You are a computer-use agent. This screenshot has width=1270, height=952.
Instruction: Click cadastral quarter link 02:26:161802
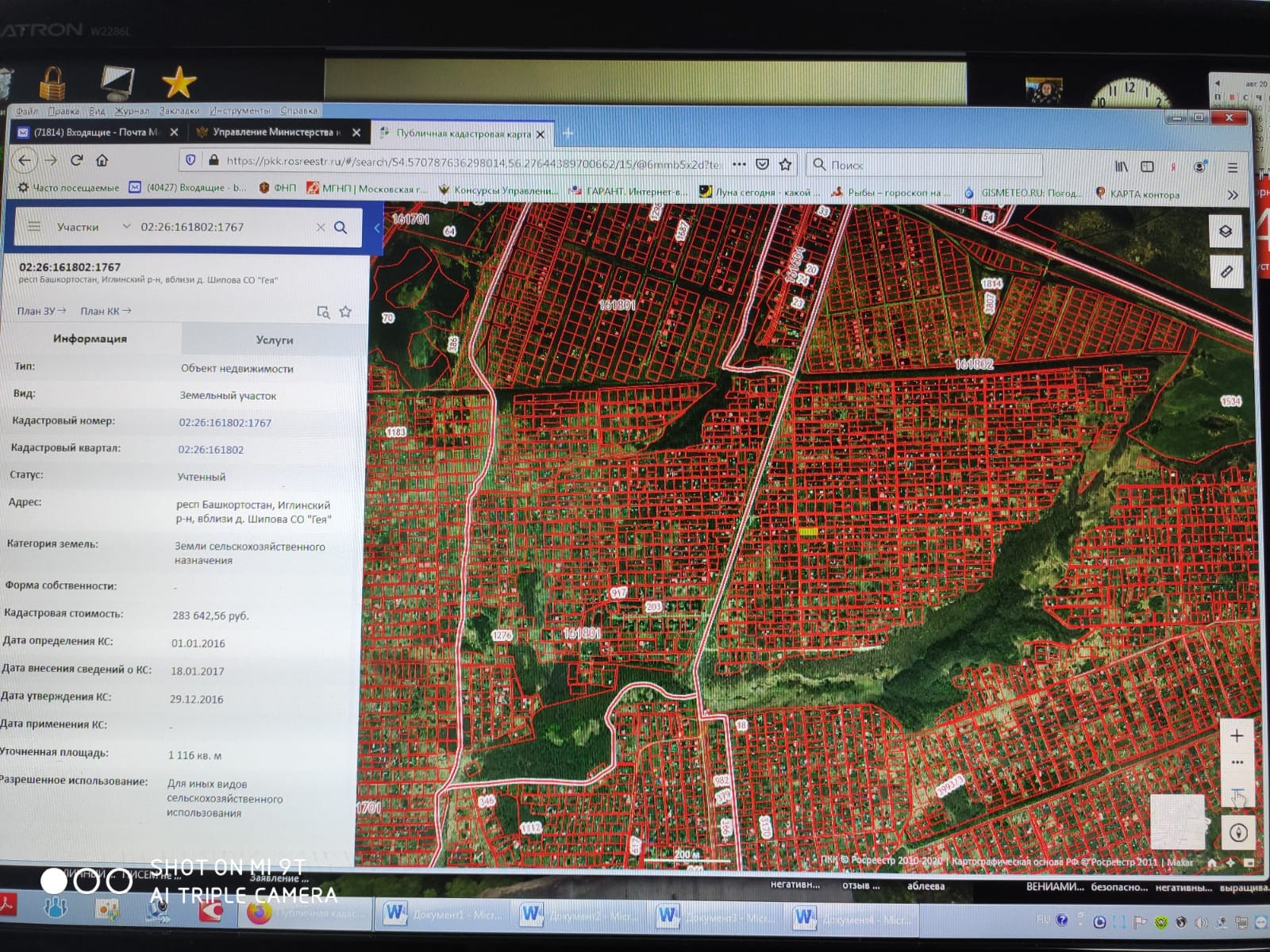210,450
